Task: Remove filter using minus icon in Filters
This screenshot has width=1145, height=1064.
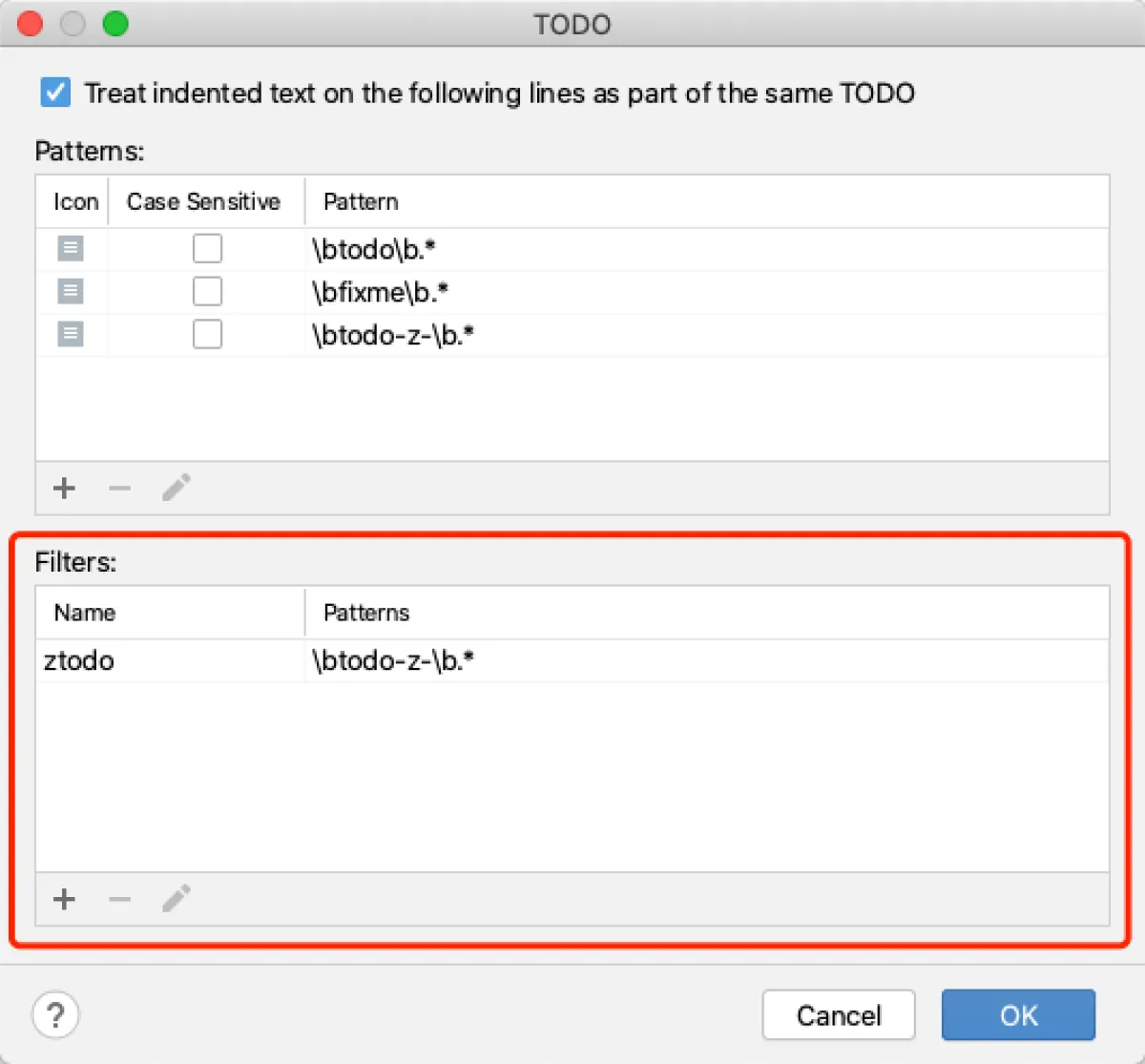Action: click(119, 899)
